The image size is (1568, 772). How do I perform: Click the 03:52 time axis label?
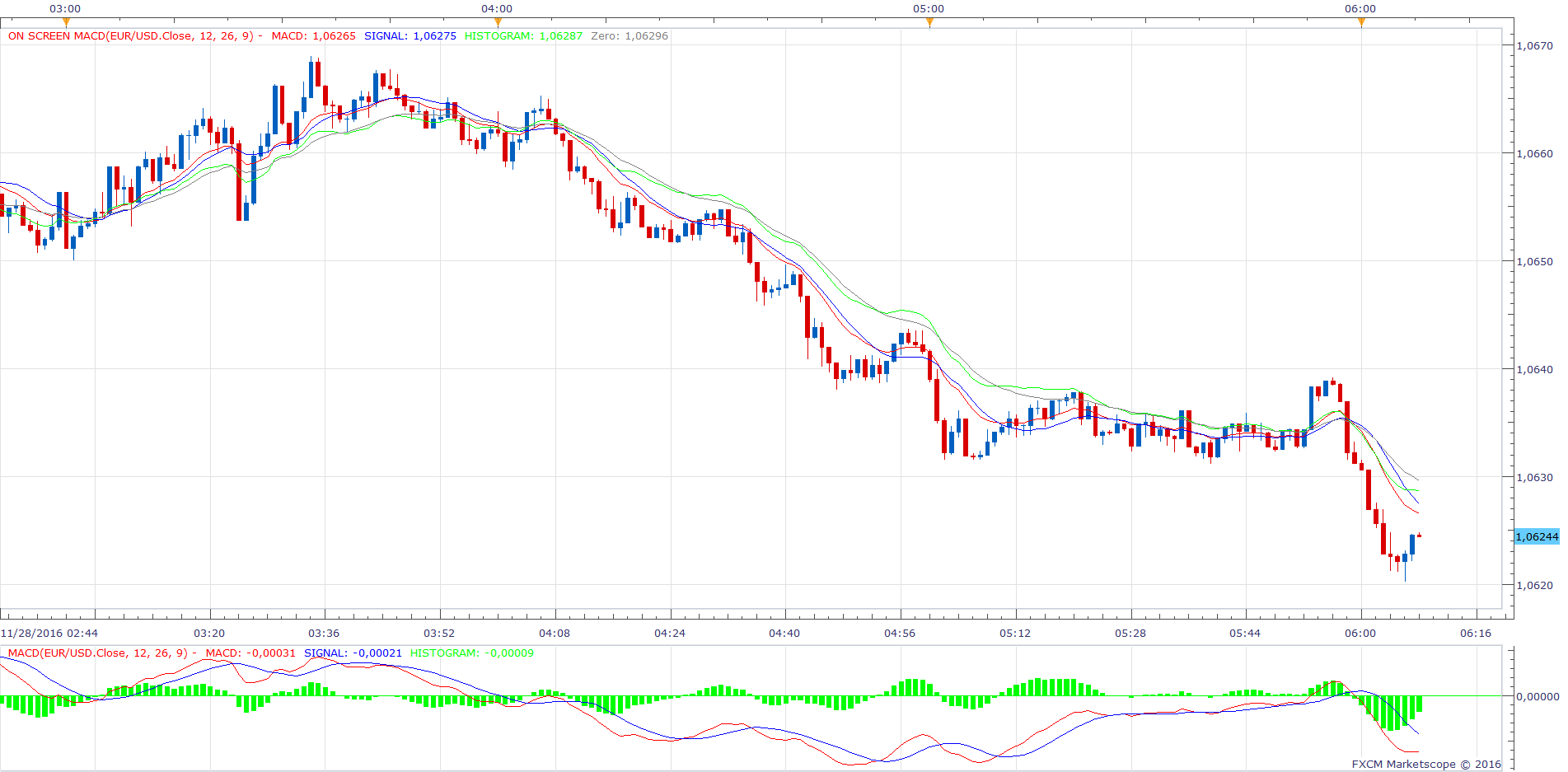pos(439,633)
